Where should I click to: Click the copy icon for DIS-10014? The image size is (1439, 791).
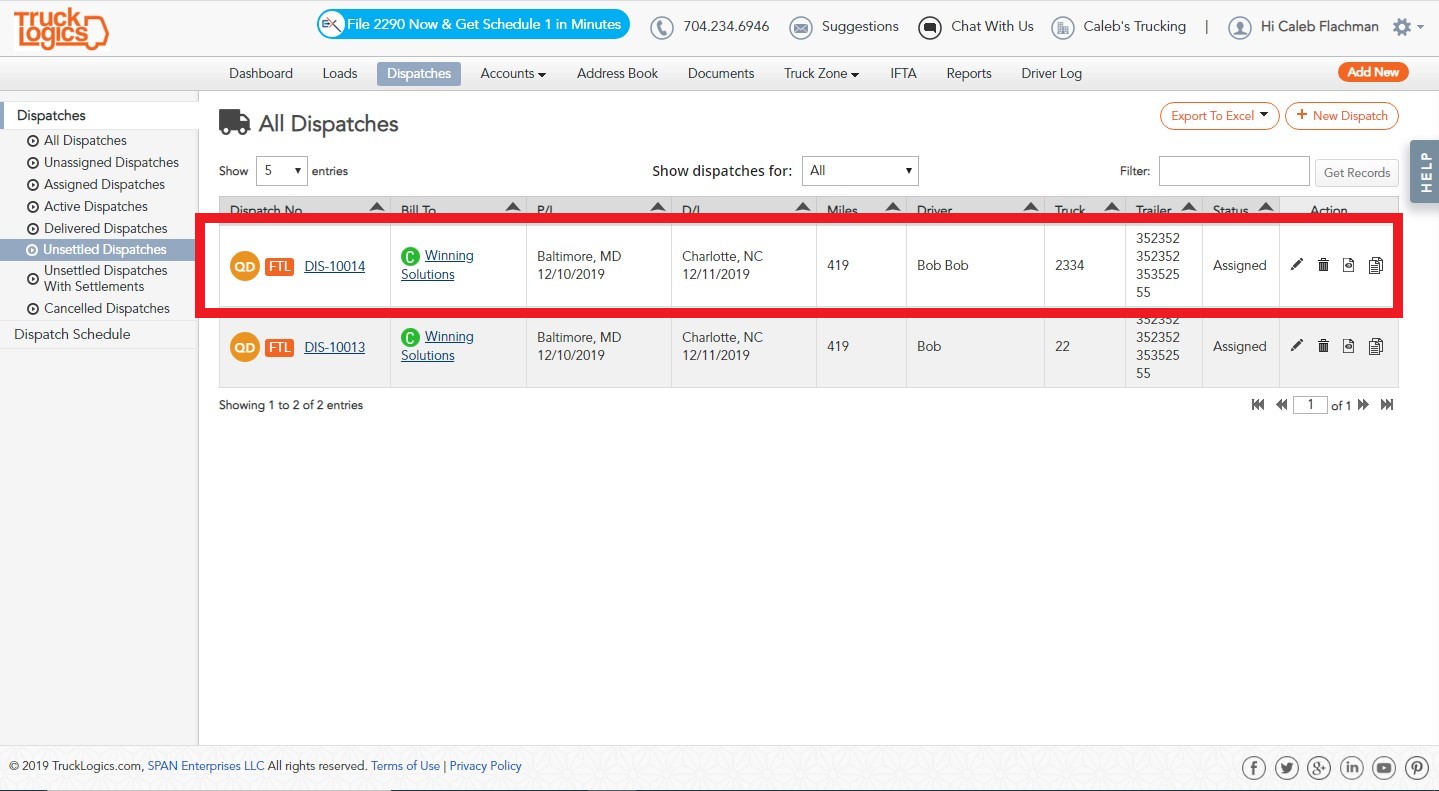(1376, 265)
